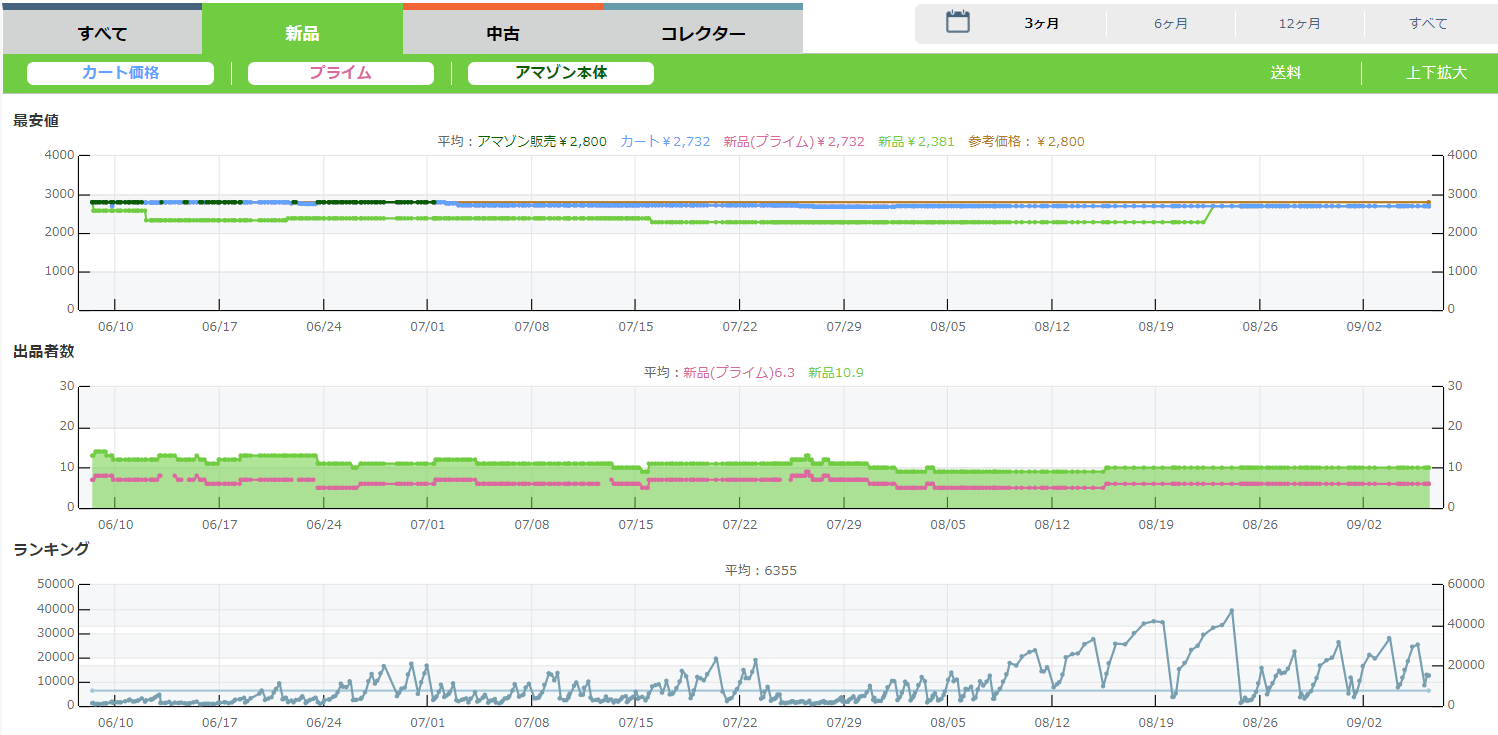Click 新品10.9 legend in seller count chart

835,373
